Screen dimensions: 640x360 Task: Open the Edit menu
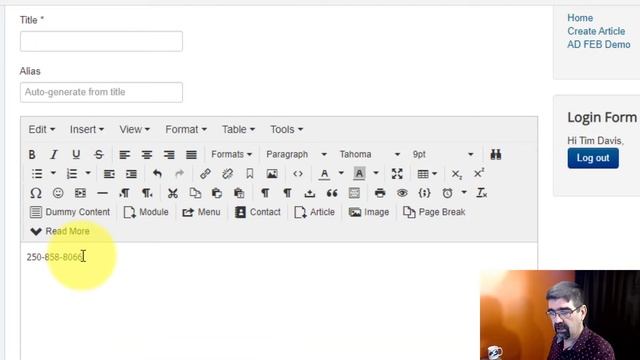tap(42, 129)
